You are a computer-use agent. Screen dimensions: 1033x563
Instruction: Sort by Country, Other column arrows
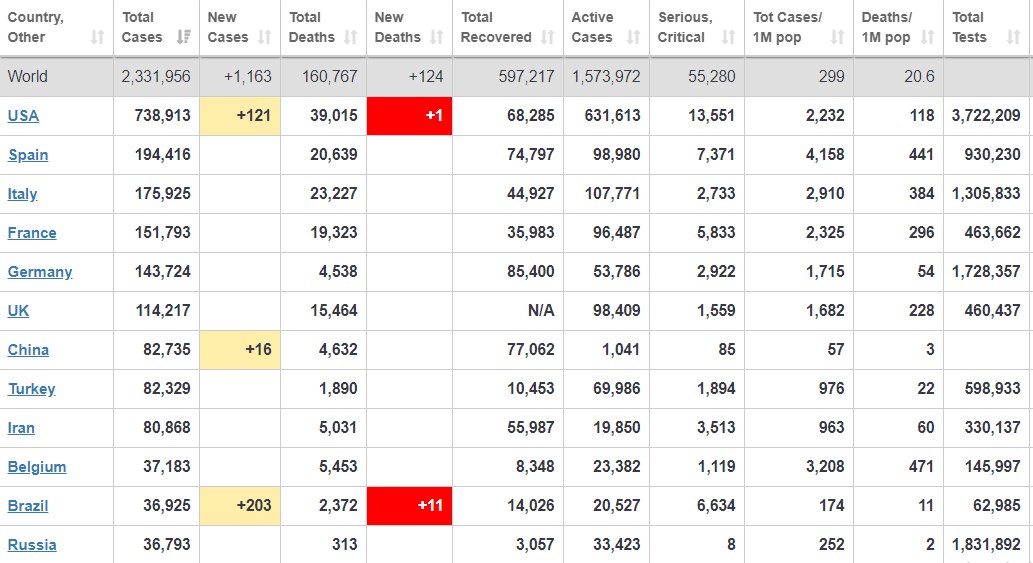click(97, 37)
